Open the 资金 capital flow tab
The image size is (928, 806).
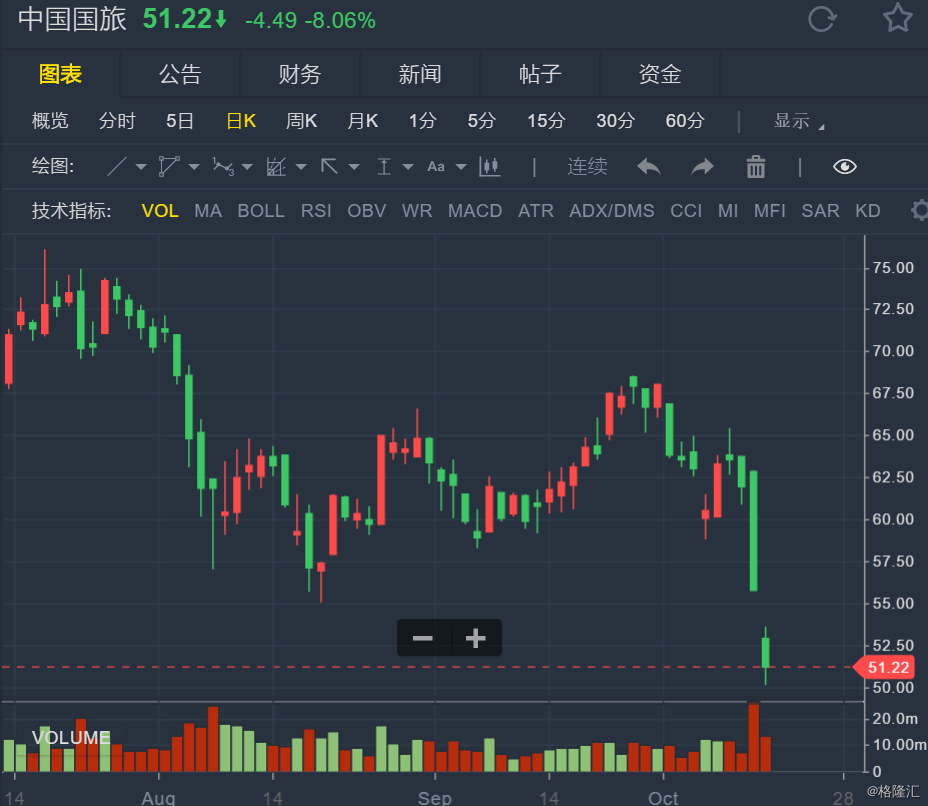point(660,74)
